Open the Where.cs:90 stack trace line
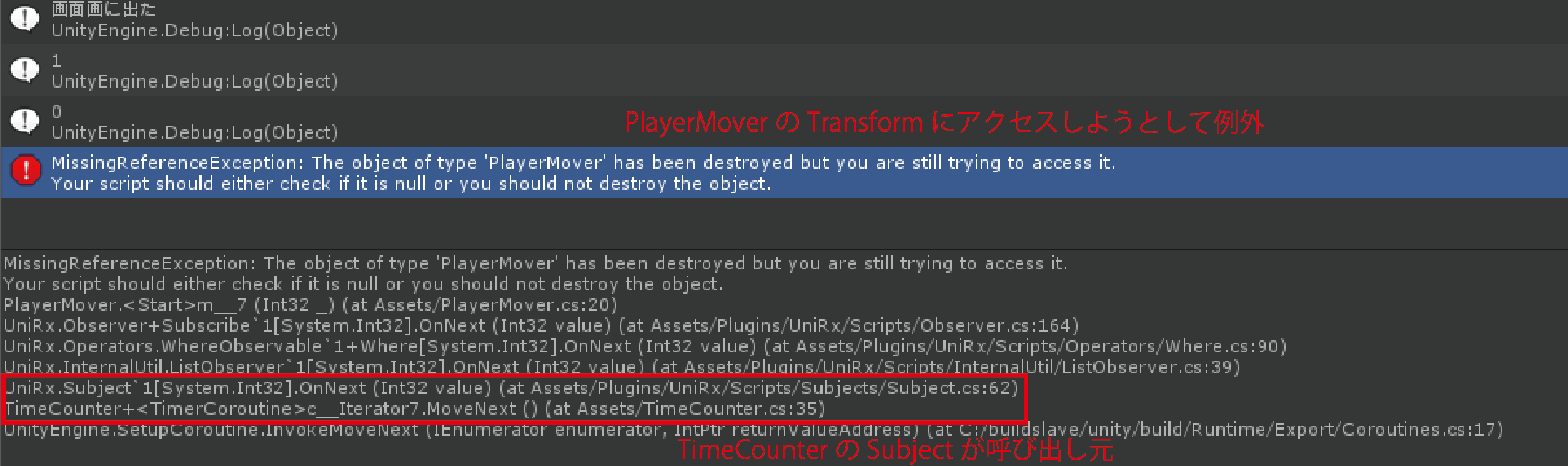1568x466 pixels. click(x=645, y=347)
